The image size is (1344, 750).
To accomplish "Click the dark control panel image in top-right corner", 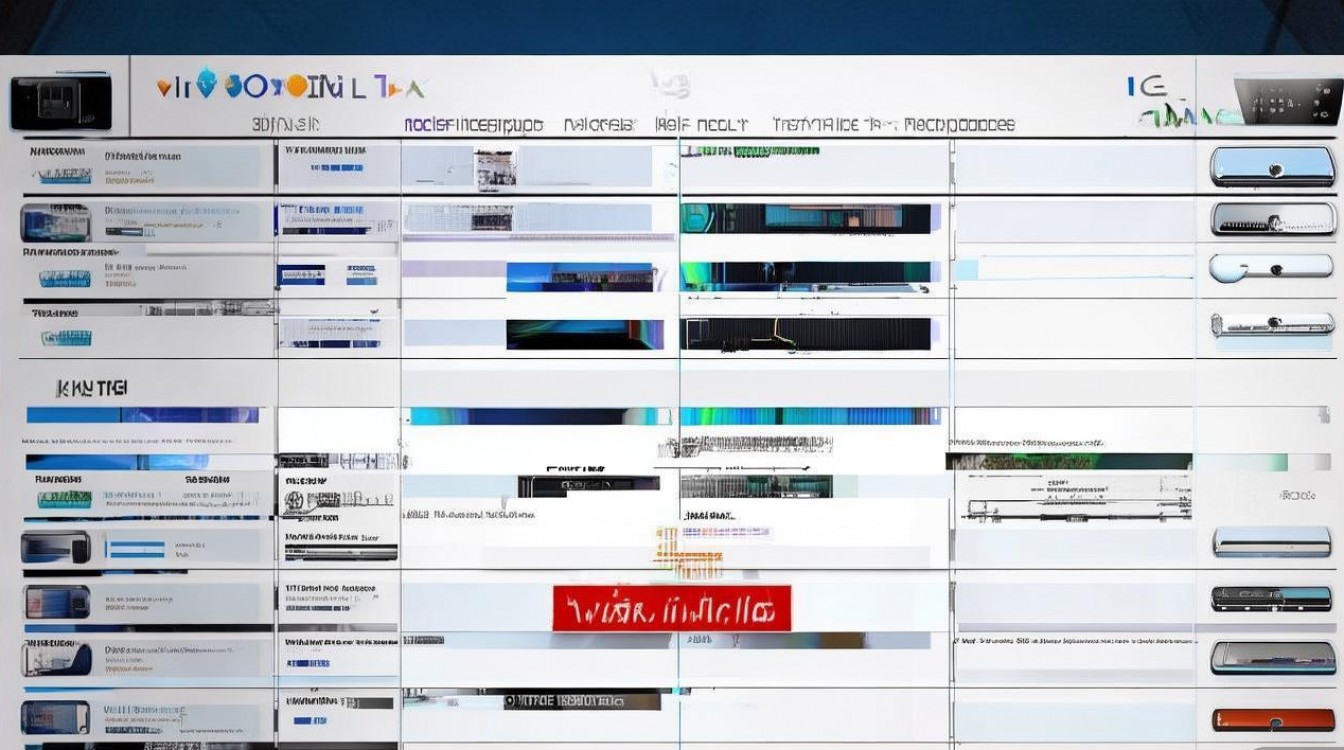I will pos(1288,100).
